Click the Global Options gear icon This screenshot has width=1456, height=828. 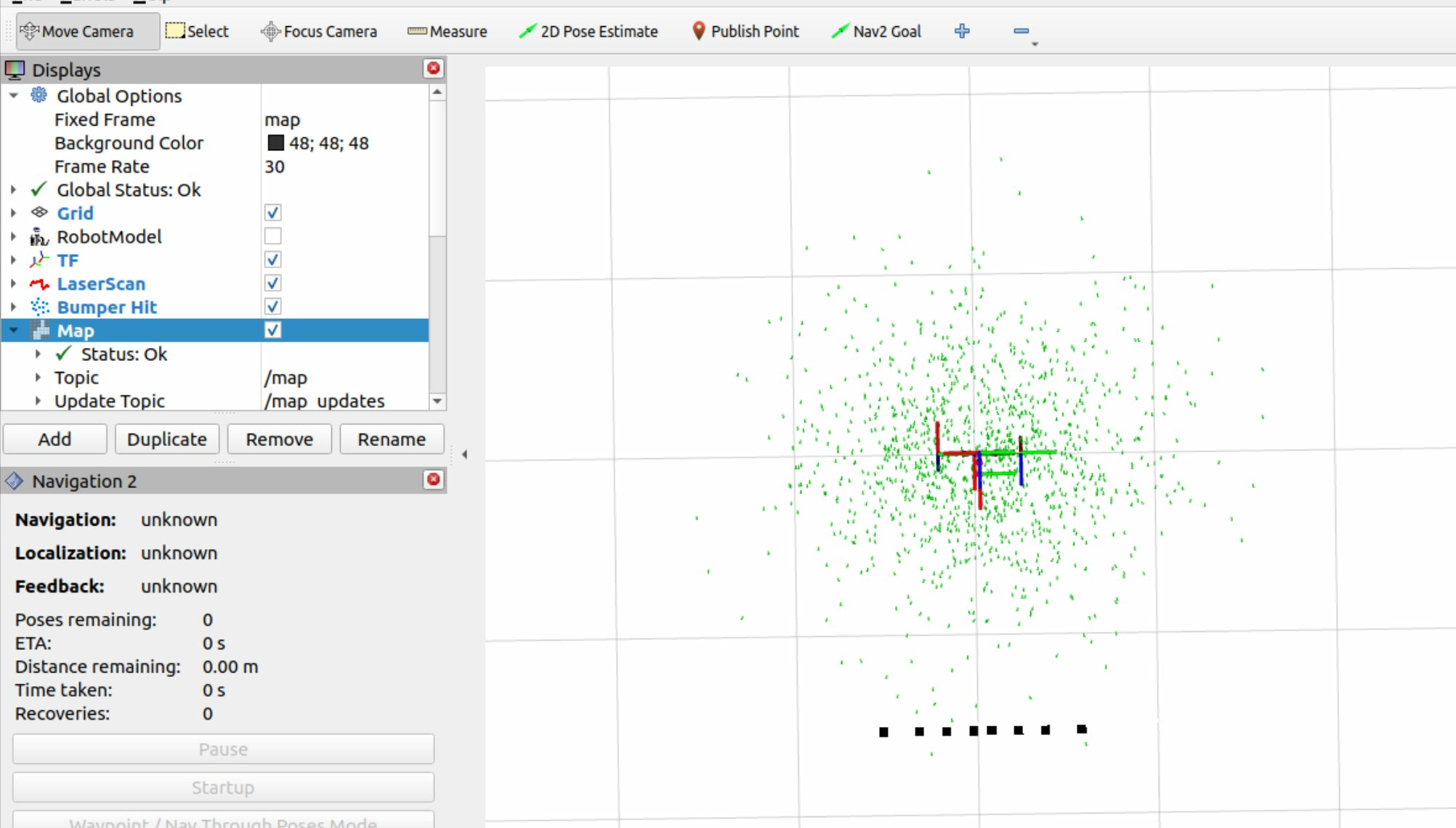39,95
